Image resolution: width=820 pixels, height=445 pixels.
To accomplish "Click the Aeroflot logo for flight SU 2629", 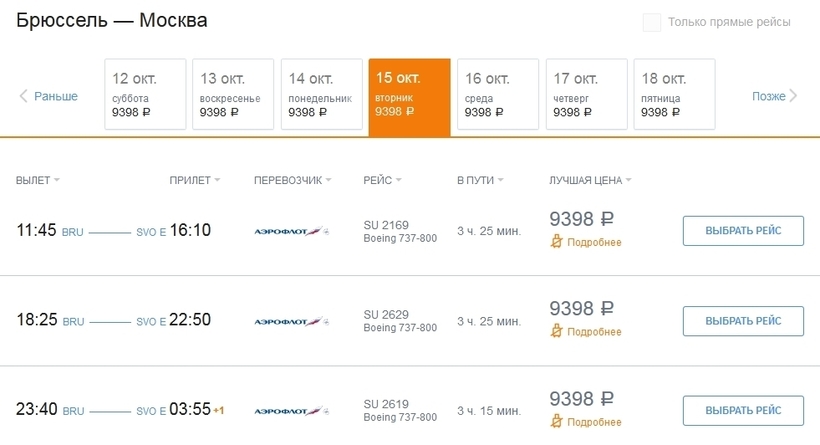I will tap(291, 321).
